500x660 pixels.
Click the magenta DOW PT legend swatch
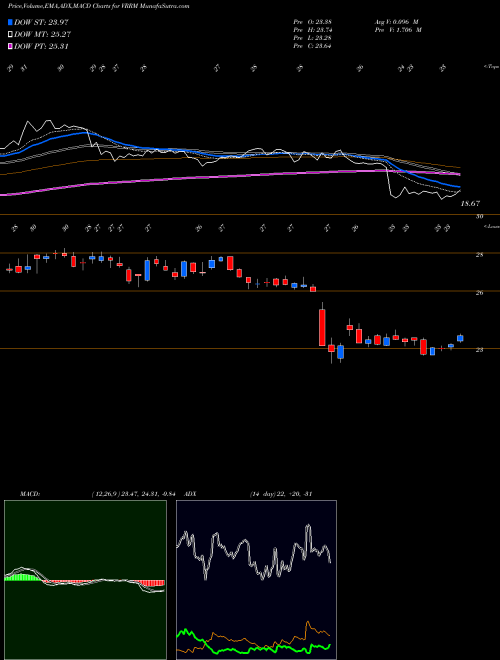pos(10,46)
